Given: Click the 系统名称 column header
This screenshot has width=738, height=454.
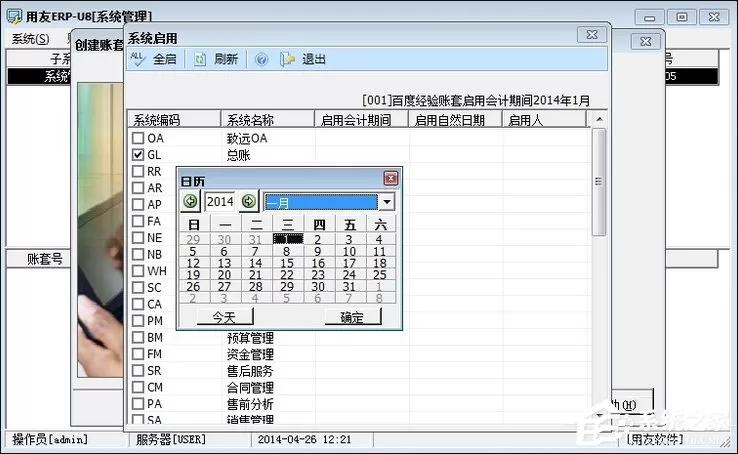Looking at the screenshot, I should pyautogui.click(x=267, y=119).
